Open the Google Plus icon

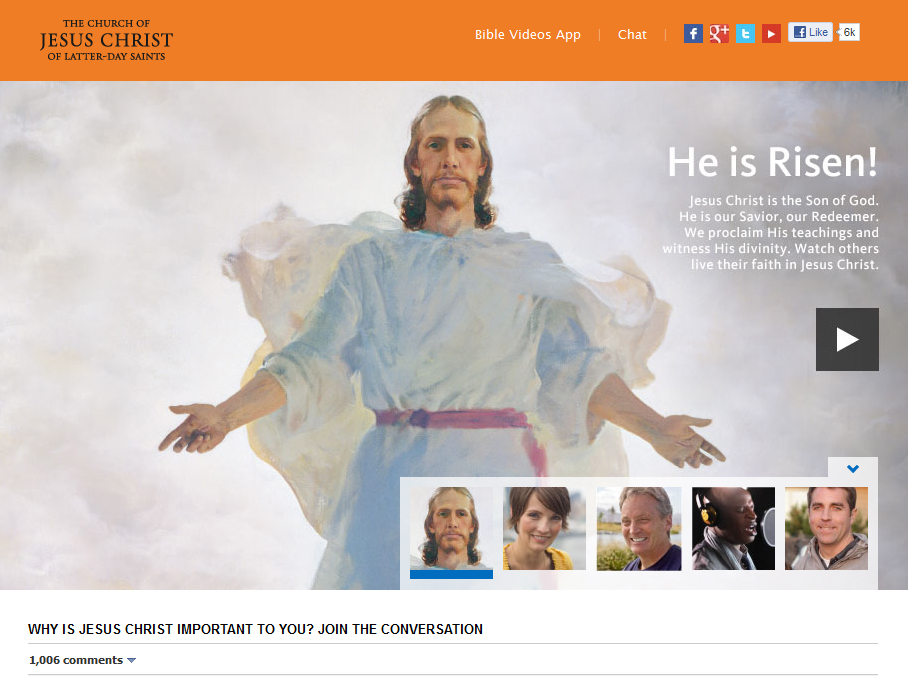[719, 34]
